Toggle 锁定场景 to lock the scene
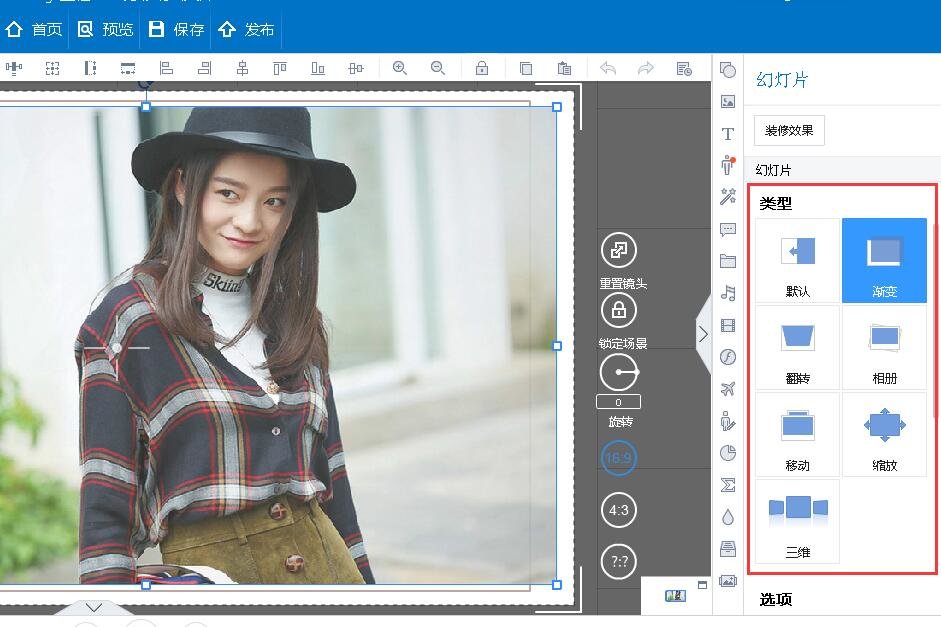 pyautogui.click(x=618, y=311)
